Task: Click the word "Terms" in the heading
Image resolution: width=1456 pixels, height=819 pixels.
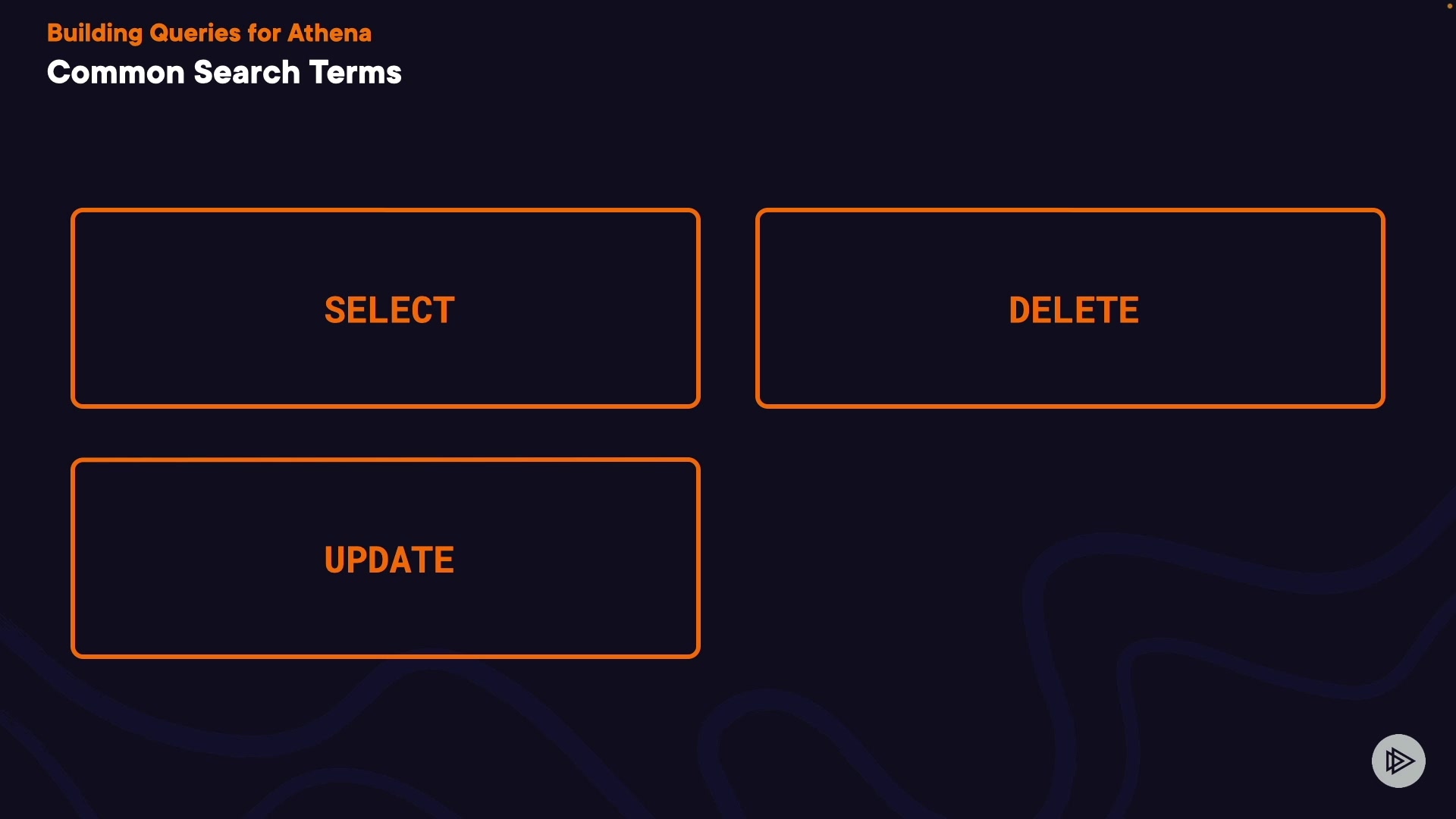Action: tap(355, 73)
